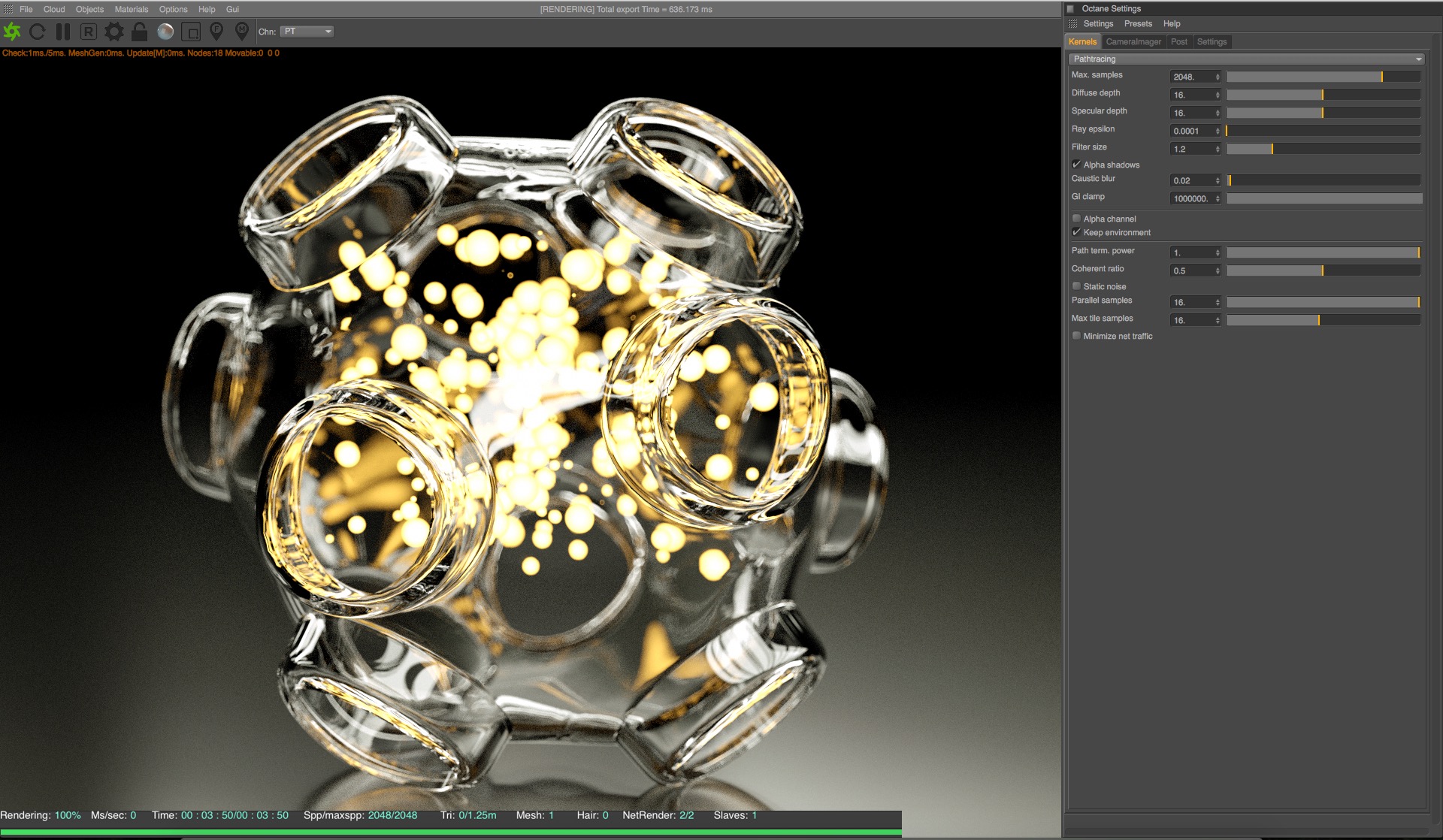Click the Max. samples value stepper arrows
Image resolution: width=1443 pixels, height=840 pixels.
pos(1218,77)
